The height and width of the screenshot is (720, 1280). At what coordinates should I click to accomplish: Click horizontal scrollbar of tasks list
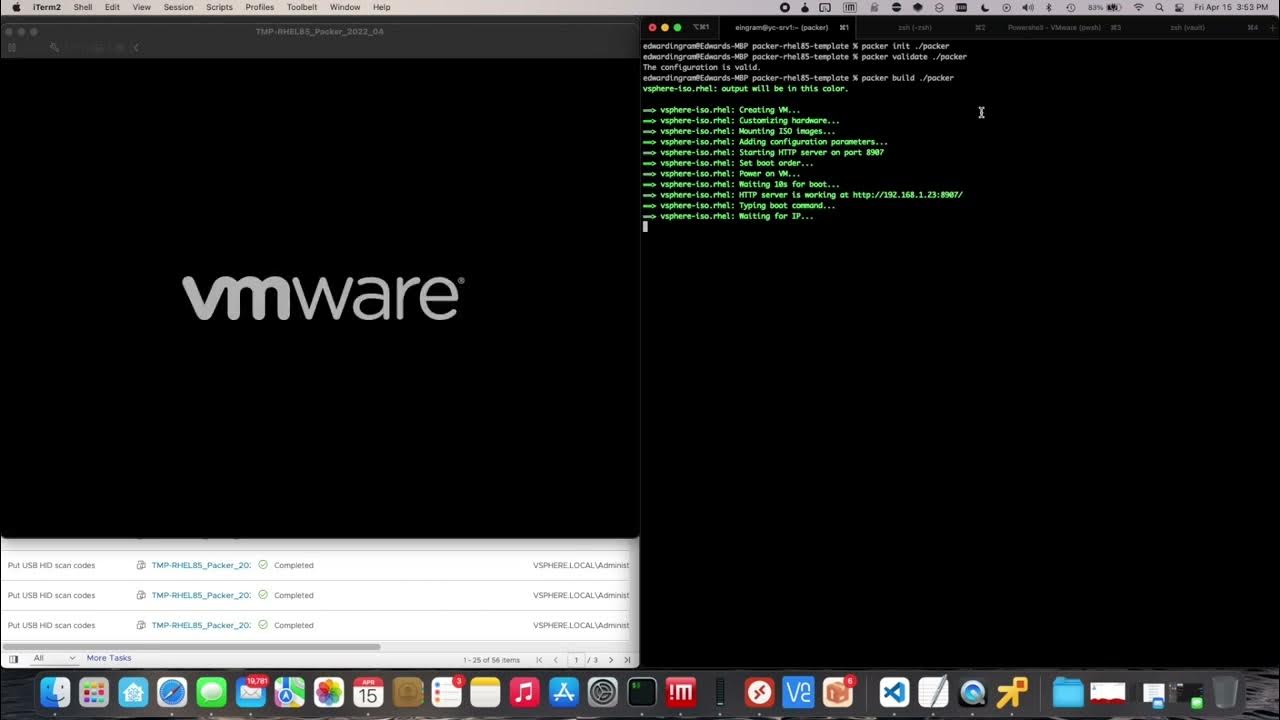191,646
